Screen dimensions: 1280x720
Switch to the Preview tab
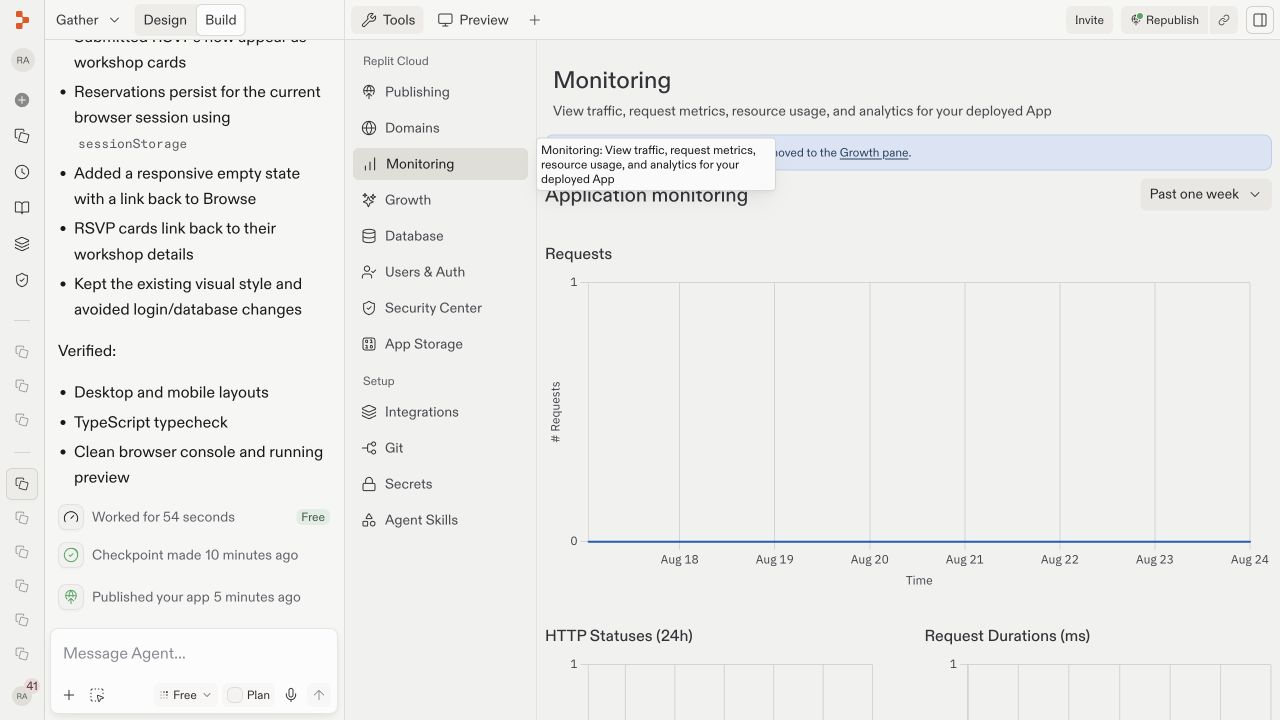click(473, 20)
